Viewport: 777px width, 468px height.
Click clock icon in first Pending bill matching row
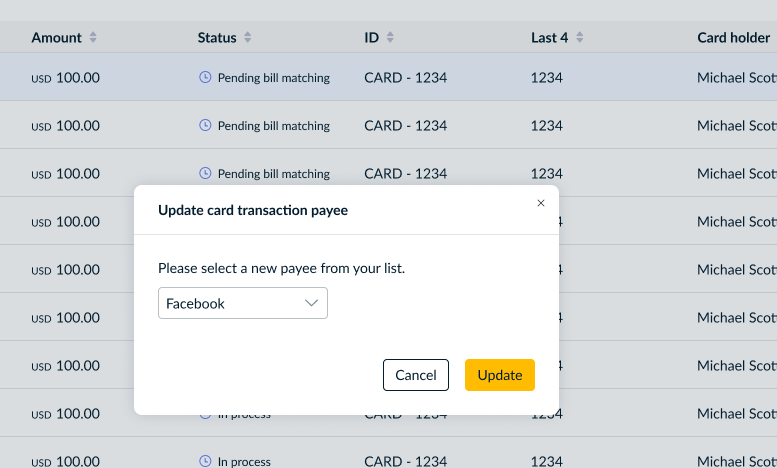pyautogui.click(x=205, y=77)
